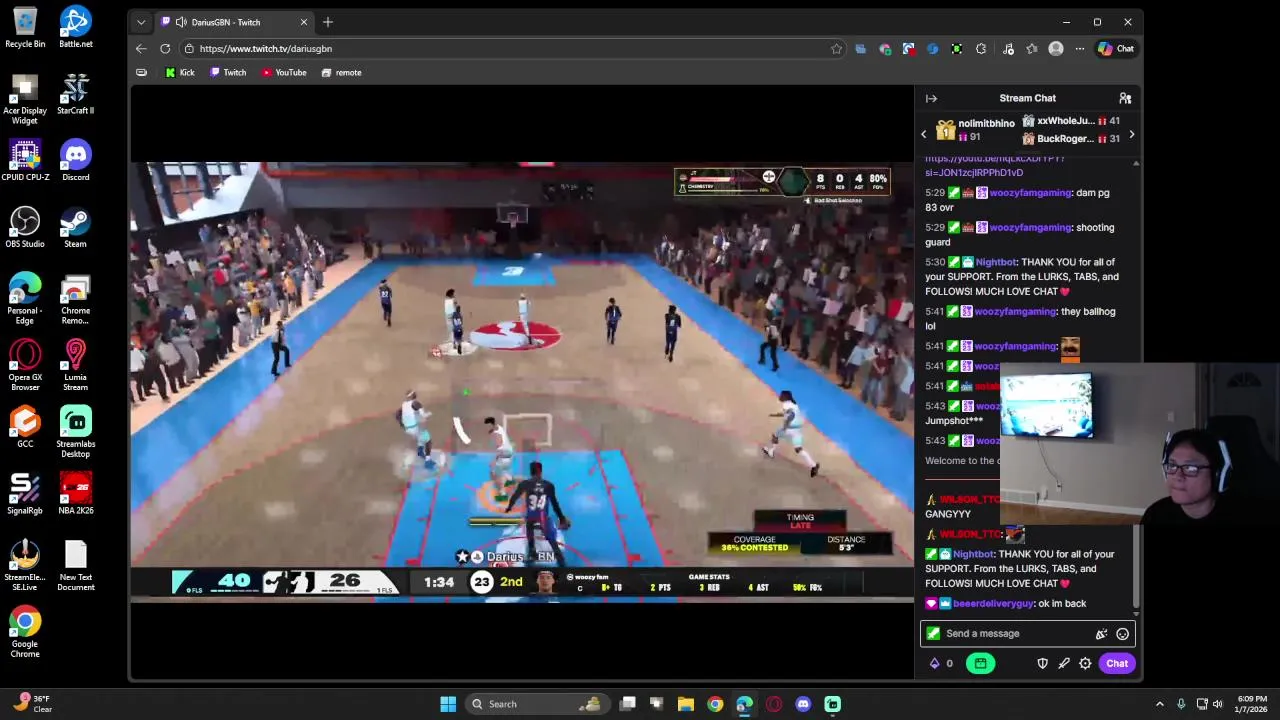Image resolution: width=1280 pixels, height=720 pixels.
Task: Open the moderation shield settings
Action: [x=1042, y=663]
